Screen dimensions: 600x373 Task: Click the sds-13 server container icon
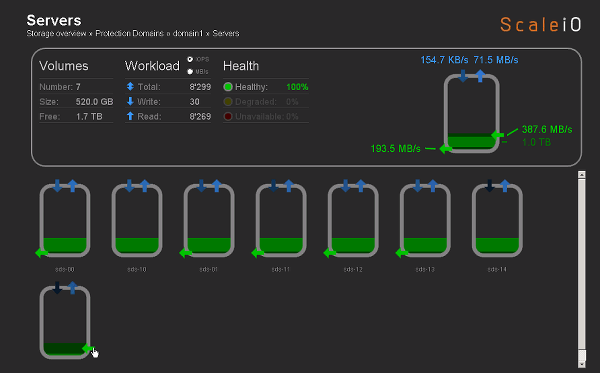[425, 220]
